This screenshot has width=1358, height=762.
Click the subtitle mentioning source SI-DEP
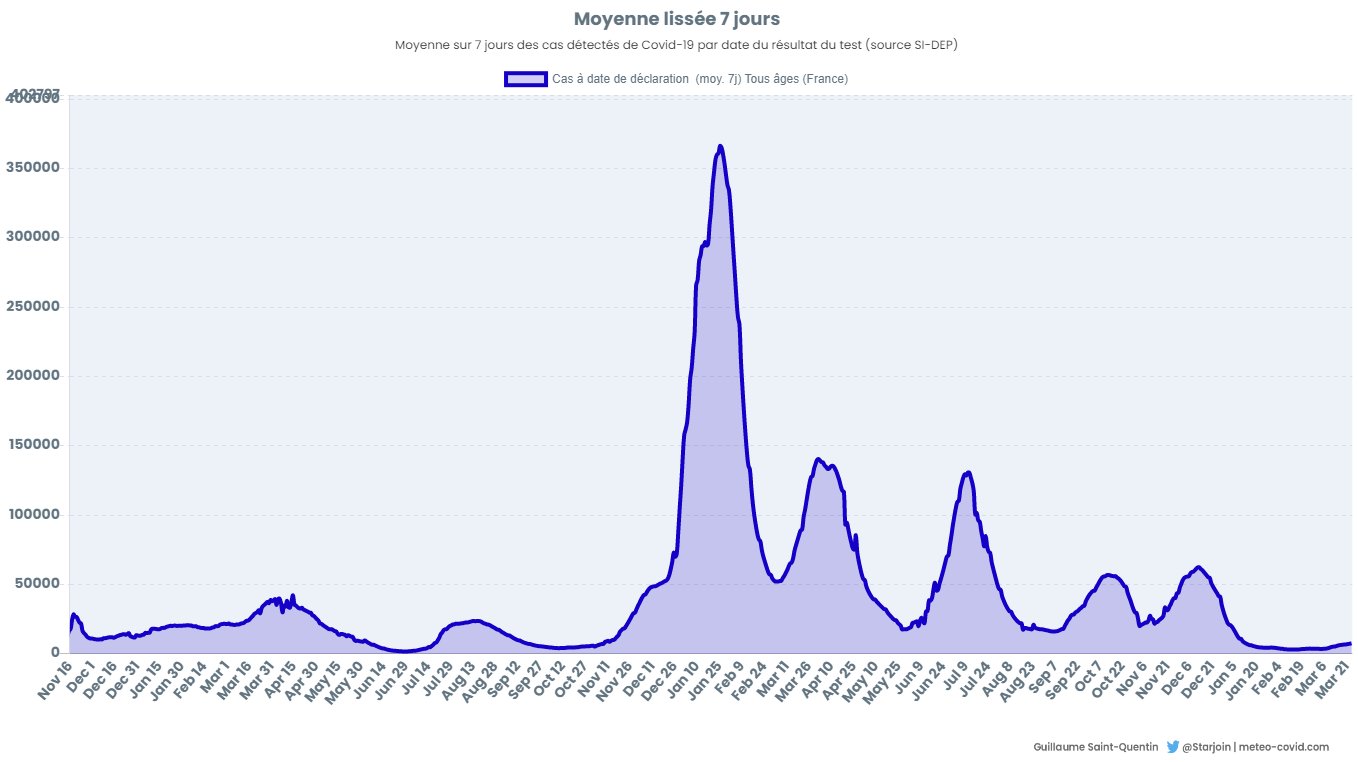click(x=677, y=45)
